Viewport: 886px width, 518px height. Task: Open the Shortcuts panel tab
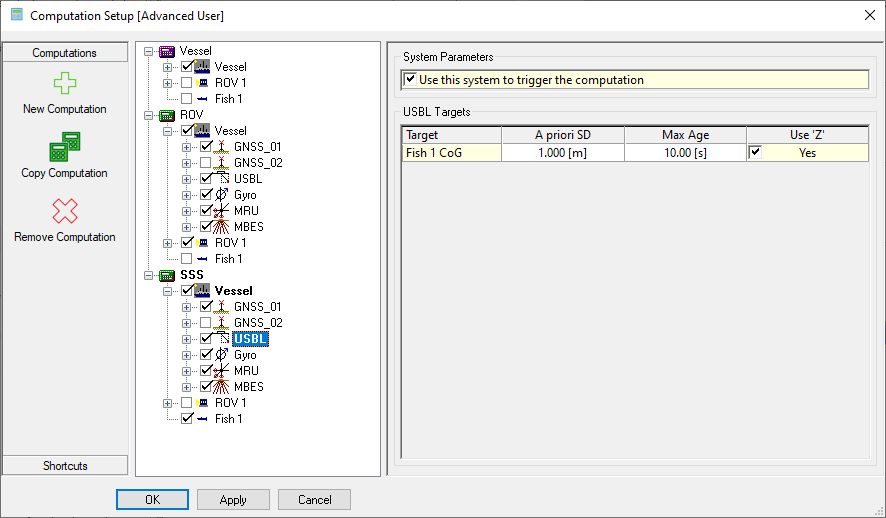point(65,465)
